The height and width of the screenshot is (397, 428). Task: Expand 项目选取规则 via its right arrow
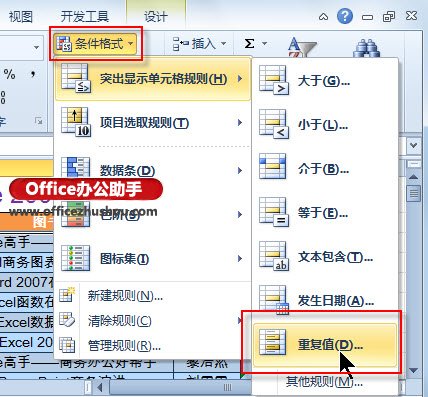pos(240,123)
